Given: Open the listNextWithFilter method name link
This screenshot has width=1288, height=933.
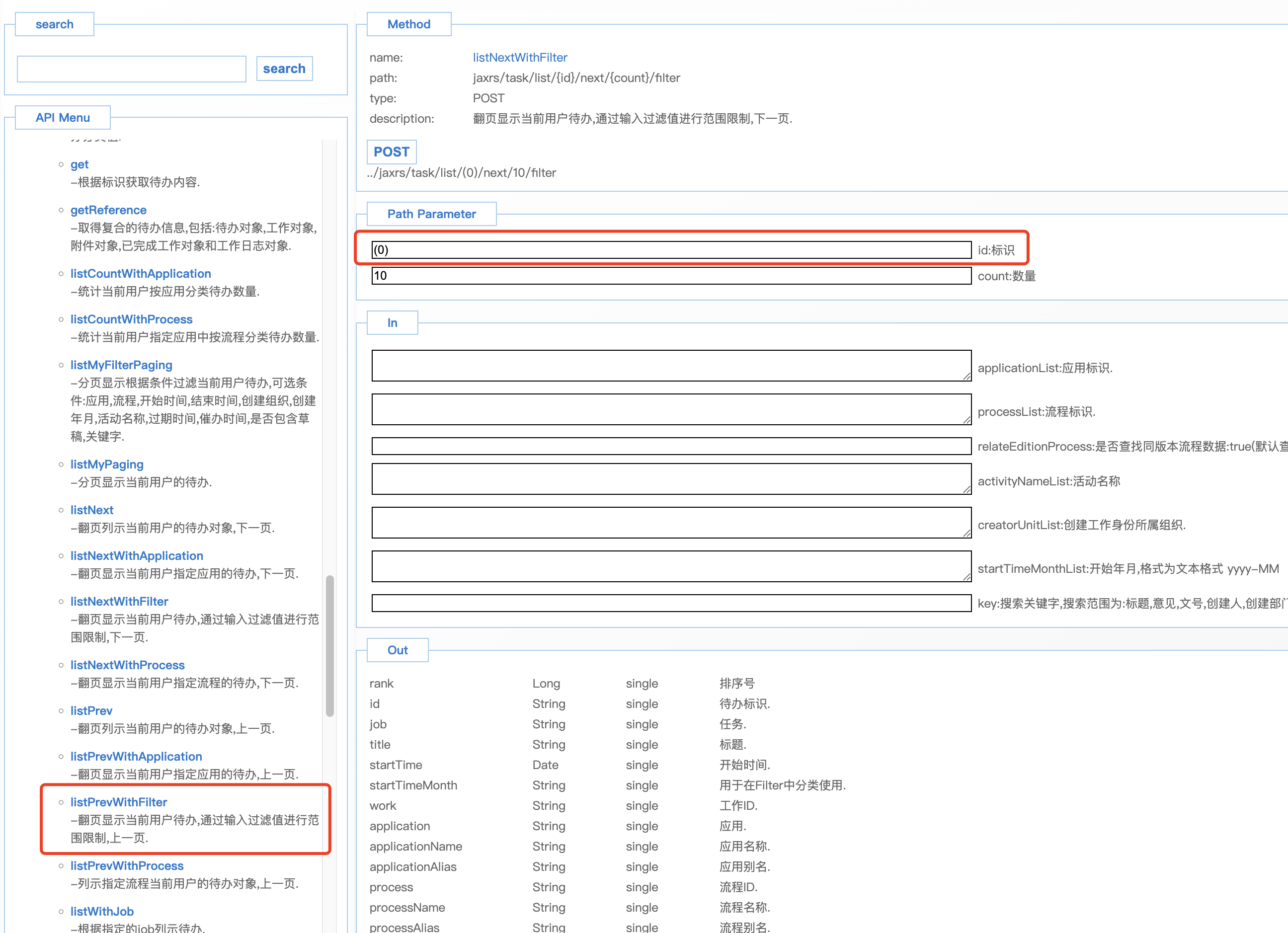Looking at the screenshot, I should [519, 57].
